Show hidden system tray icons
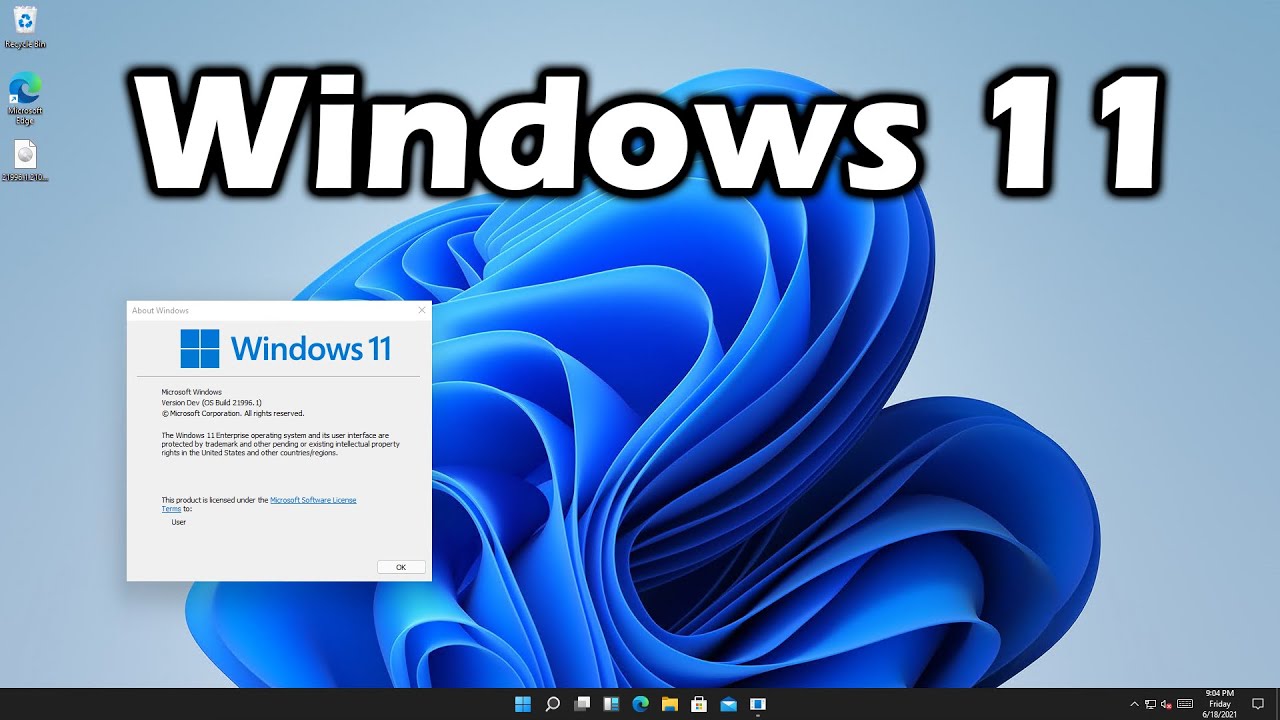The width and height of the screenshot is (1280, 720). click(x=1134, y=704)
